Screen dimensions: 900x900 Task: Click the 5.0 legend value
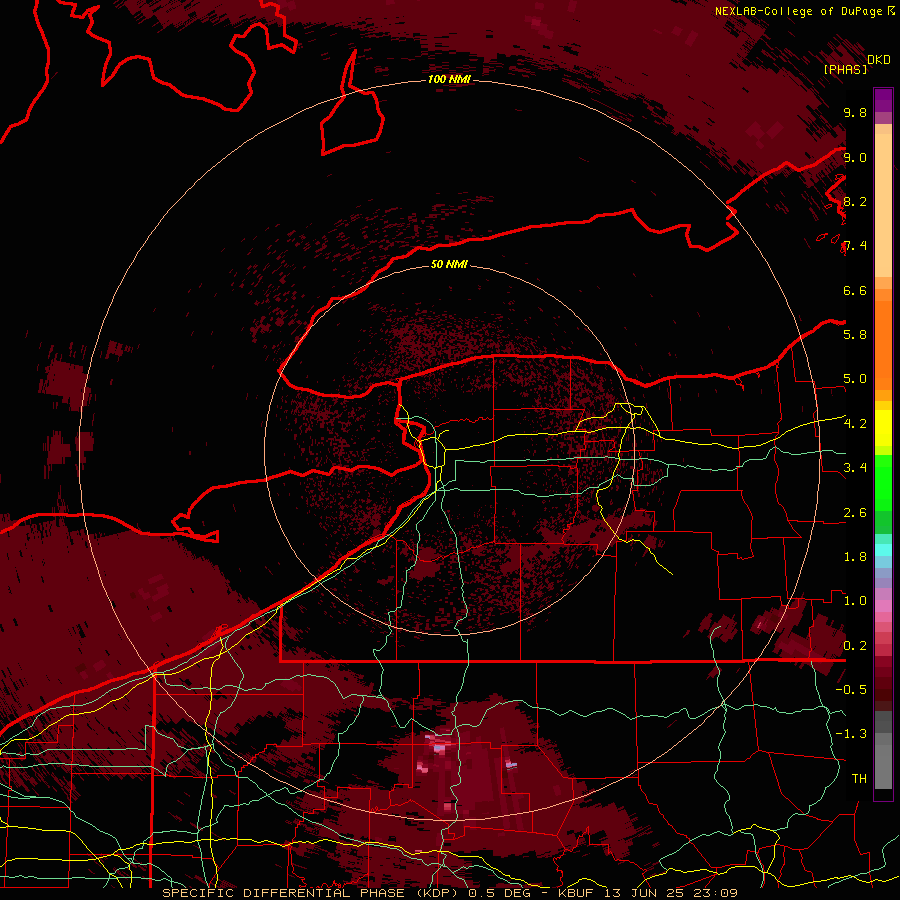[x=855, y=379]
